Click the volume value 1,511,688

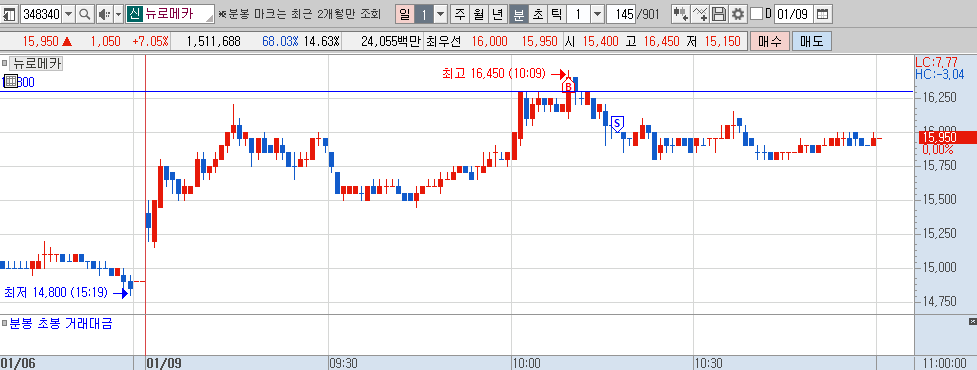pyautogui.click(x=213, y=42)
